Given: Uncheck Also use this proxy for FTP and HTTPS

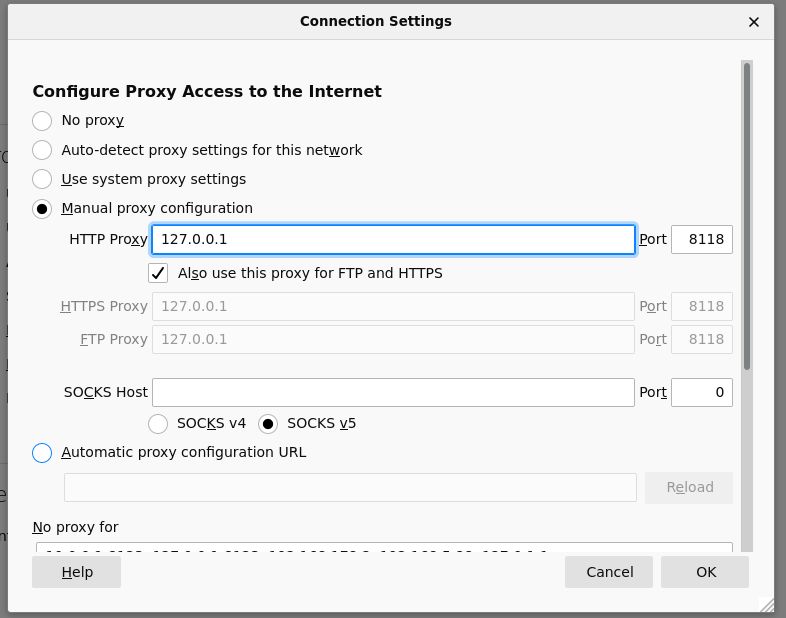Looking at the screenshot, I should (158, 273).
